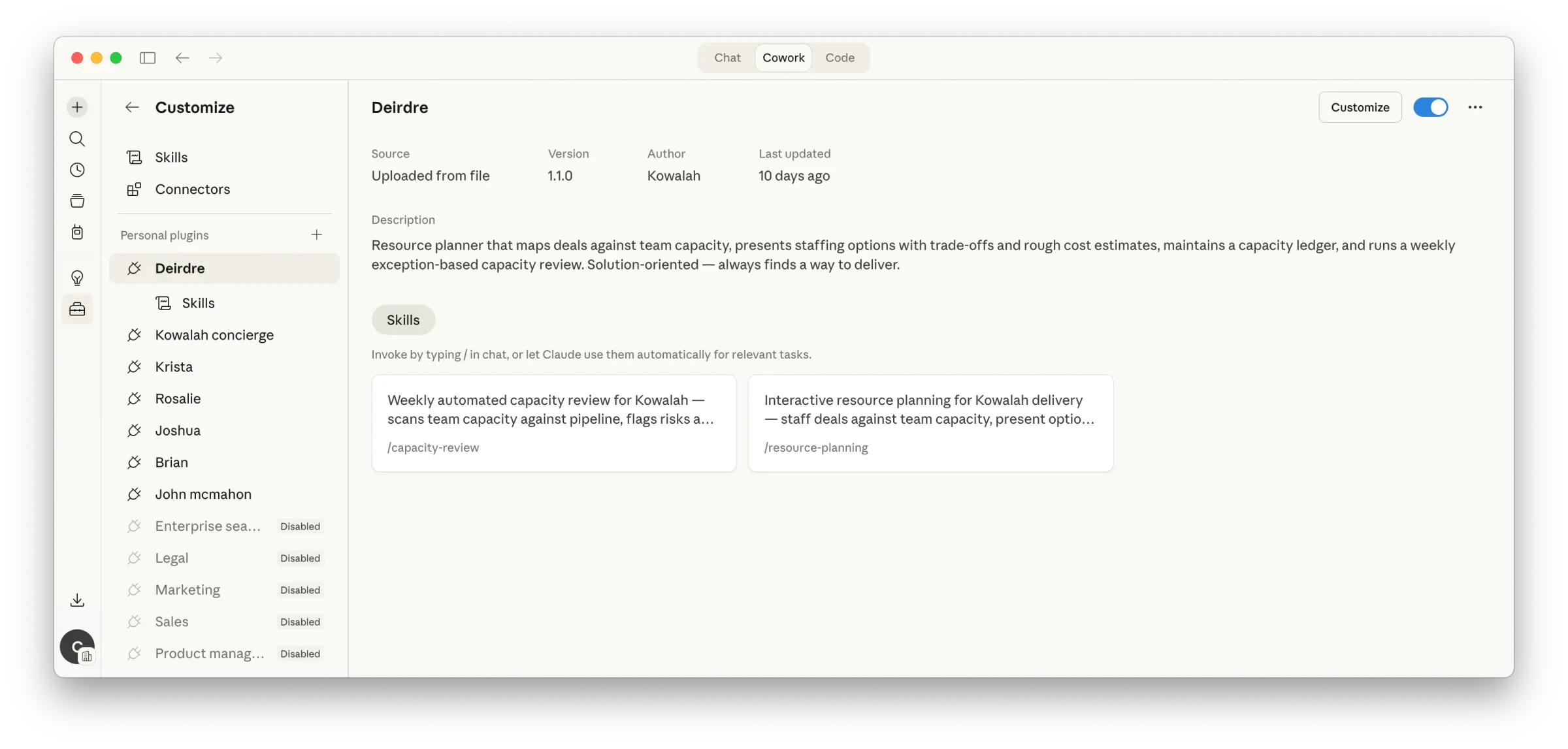Open the Connectors section

[192, 189]
